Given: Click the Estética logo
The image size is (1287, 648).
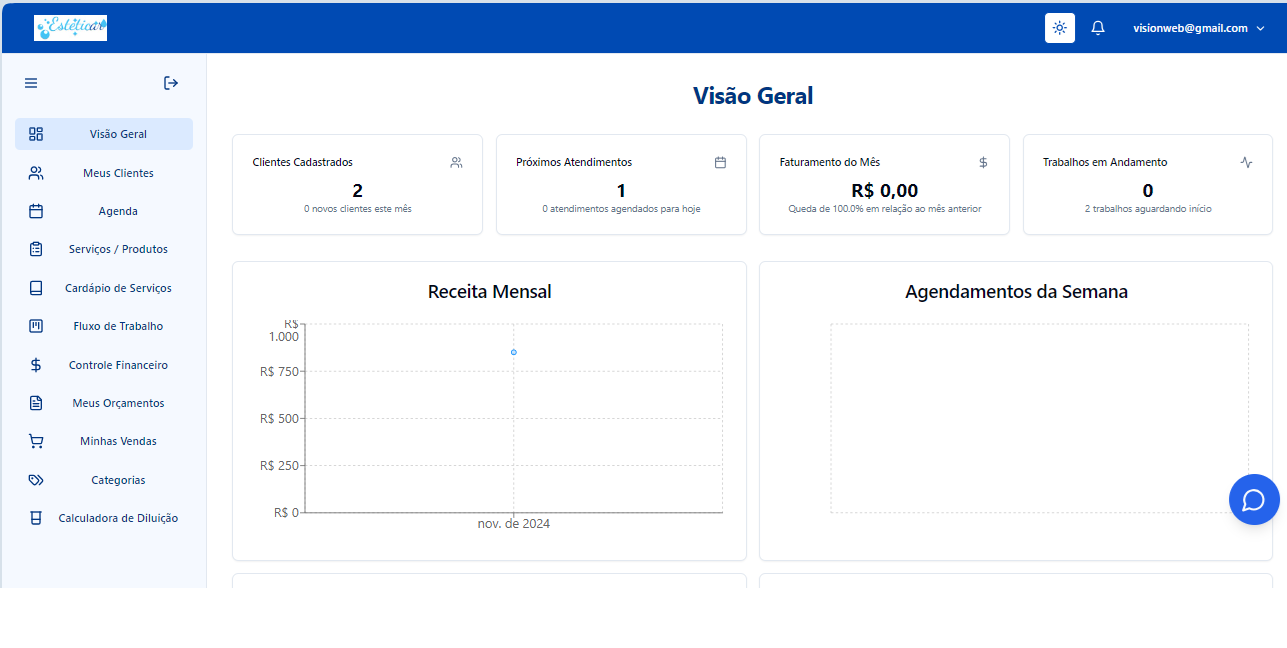Looking at the screenshot, I should [70, 27].
